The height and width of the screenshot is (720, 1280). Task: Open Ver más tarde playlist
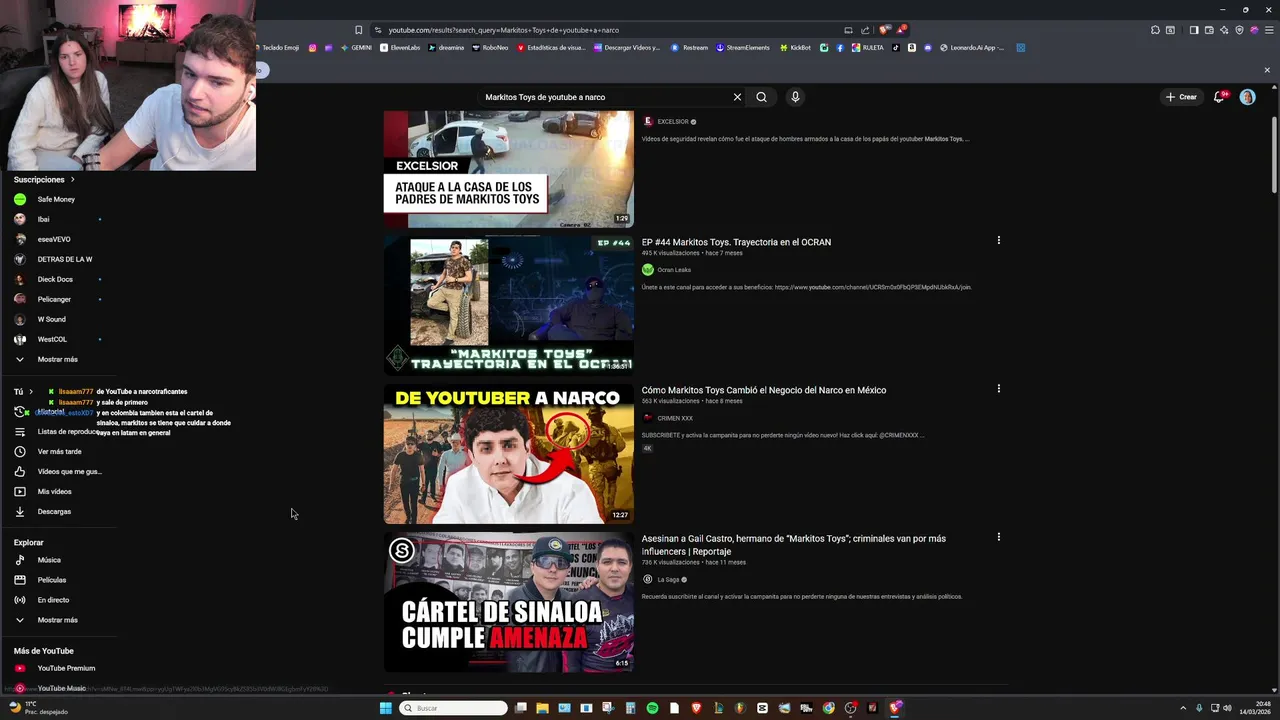coord(57,452)
